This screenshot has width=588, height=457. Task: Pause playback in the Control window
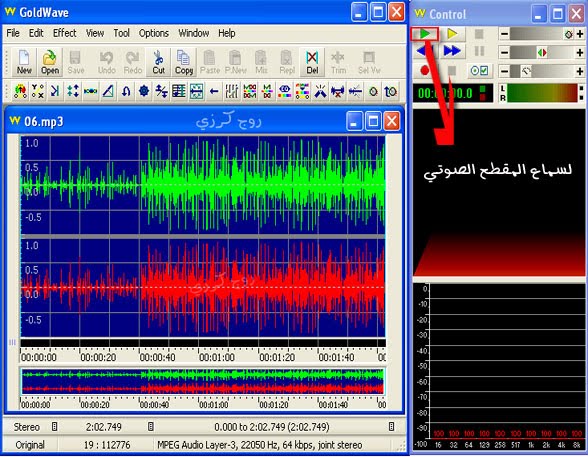coord(479,51)
